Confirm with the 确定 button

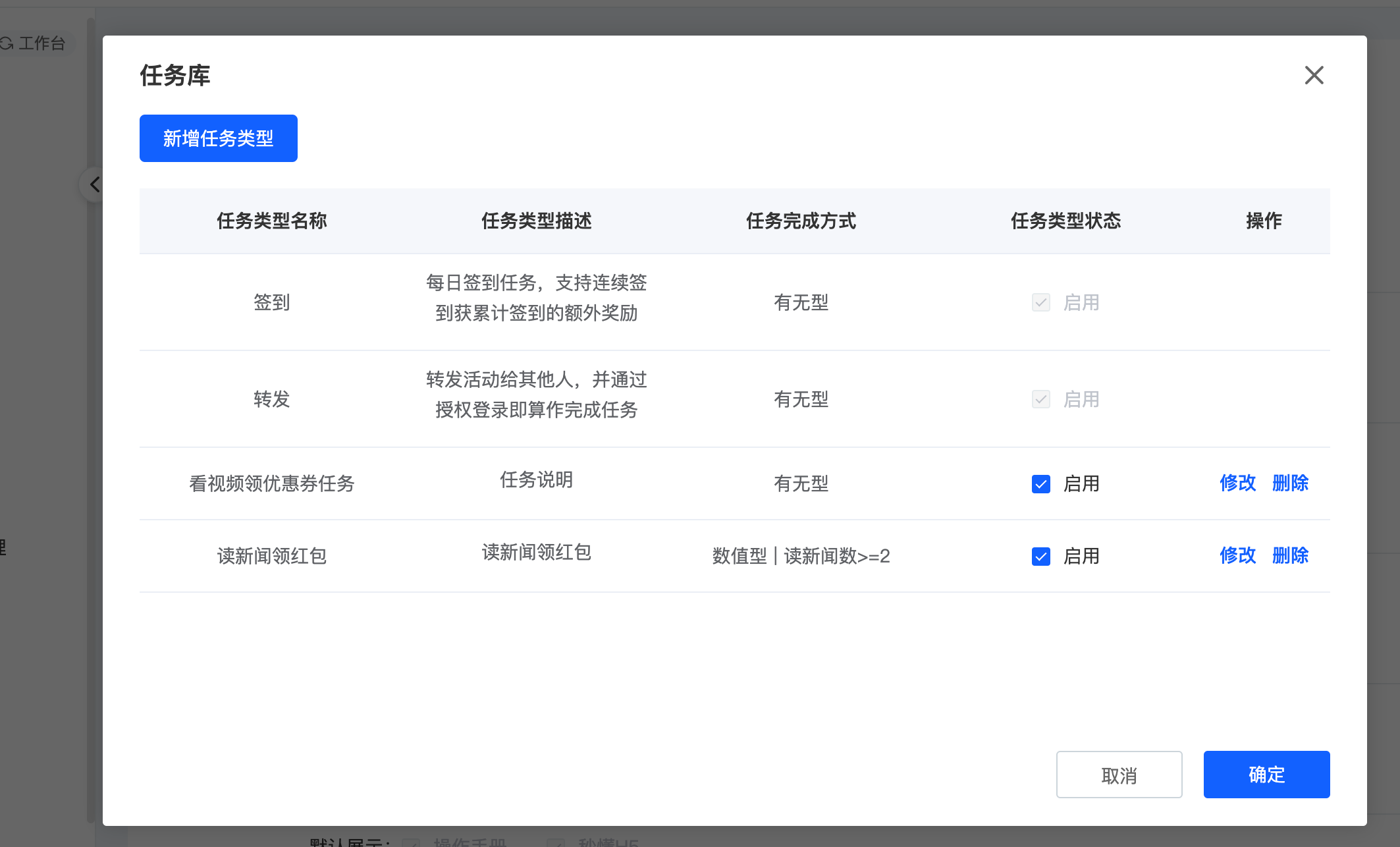click(x=1266, y=775)
